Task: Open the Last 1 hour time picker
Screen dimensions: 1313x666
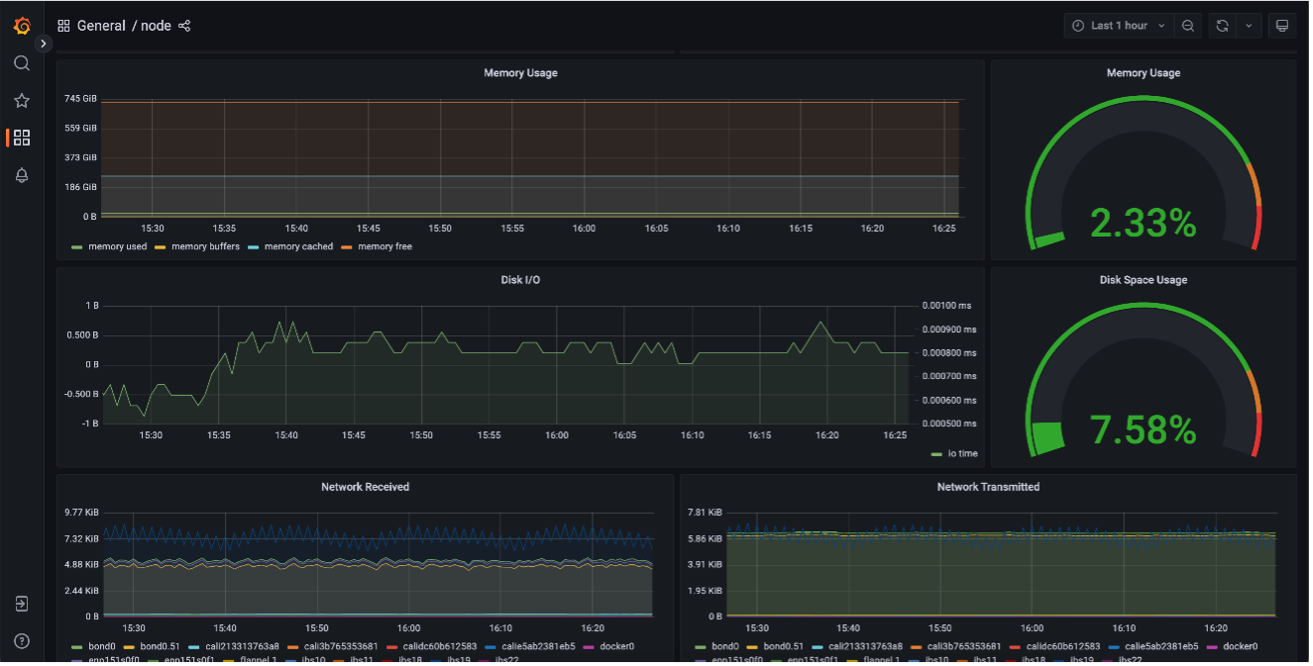Action: click(1118, 26)
